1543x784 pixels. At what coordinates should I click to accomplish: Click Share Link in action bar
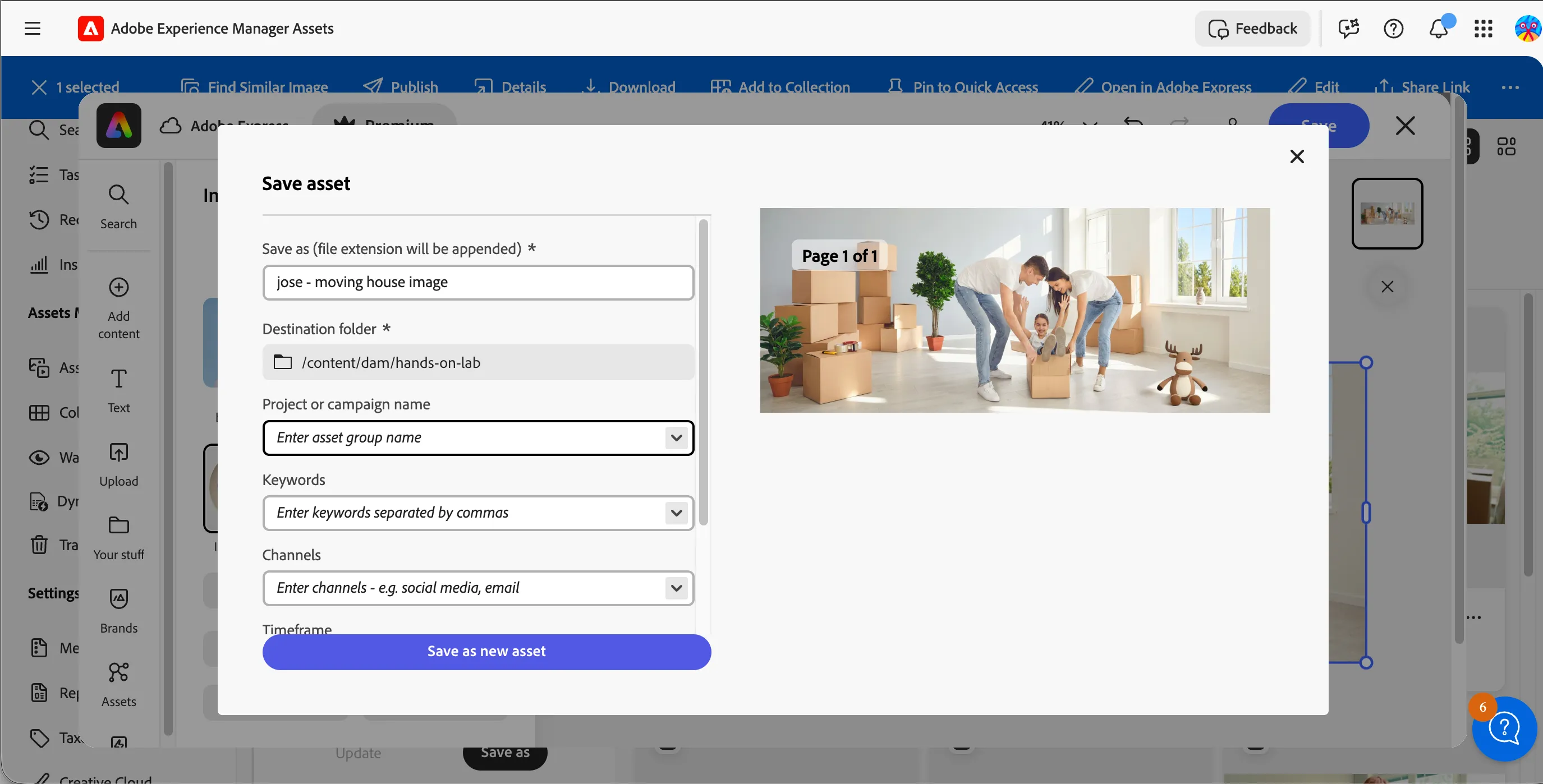tap(1422, 87)
